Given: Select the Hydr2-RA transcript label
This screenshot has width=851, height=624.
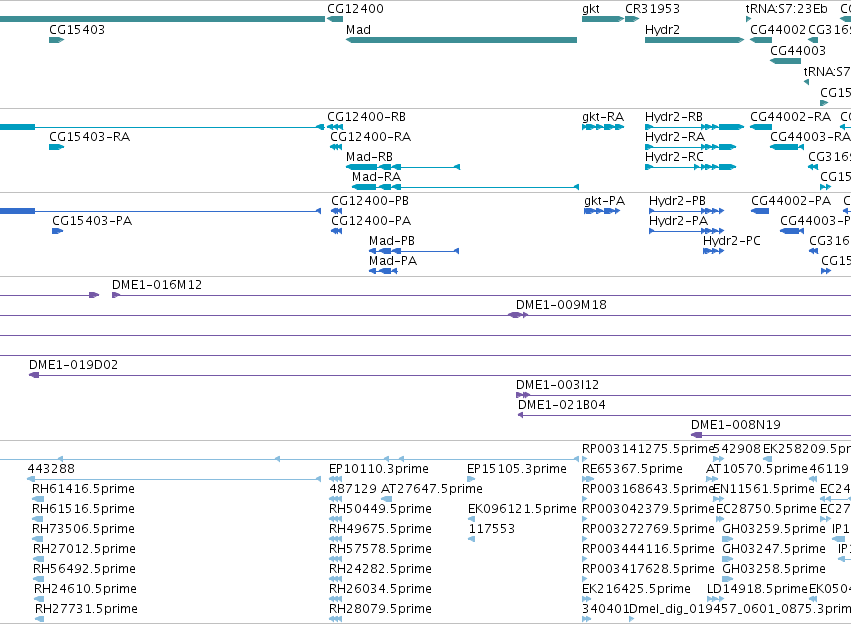Looking at the screenshot, I should pyautogui.click(x=675, y=137).
